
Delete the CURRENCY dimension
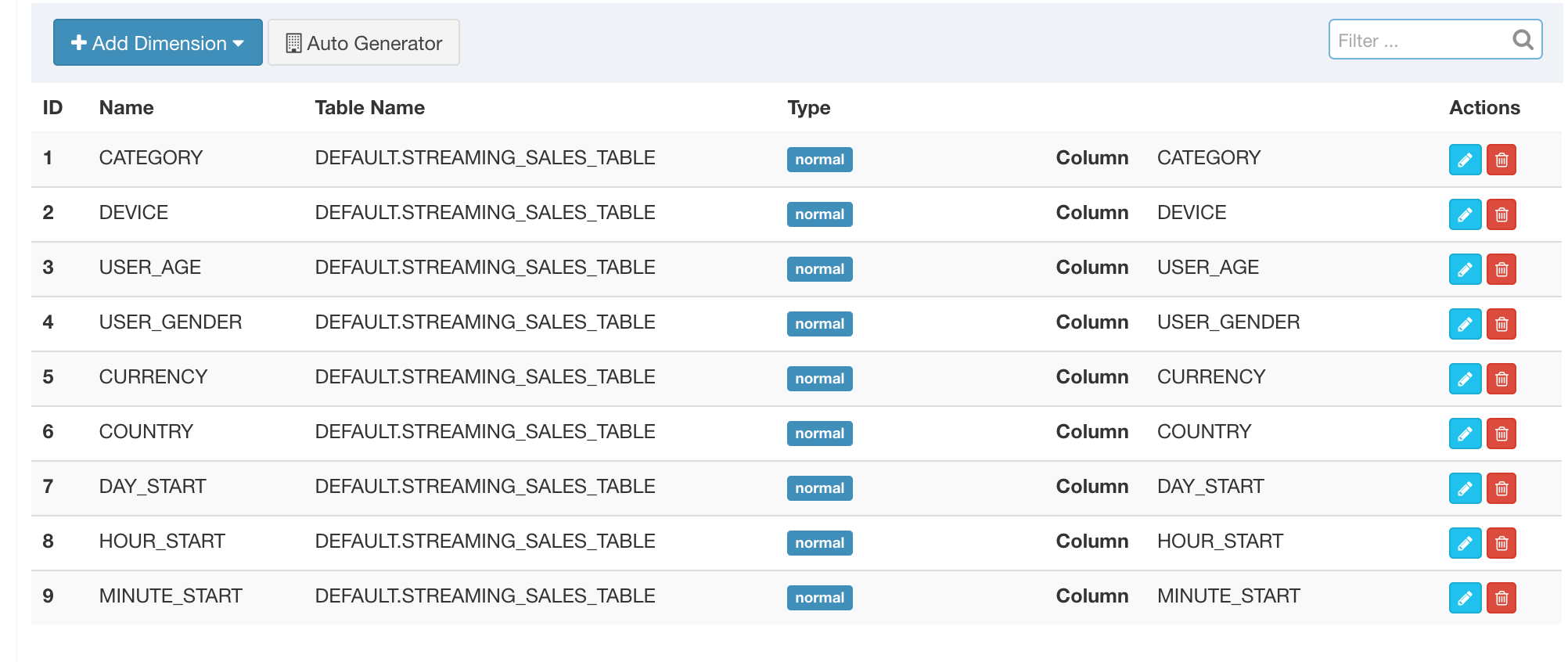pyautogui.click(x=1501, y=379)
